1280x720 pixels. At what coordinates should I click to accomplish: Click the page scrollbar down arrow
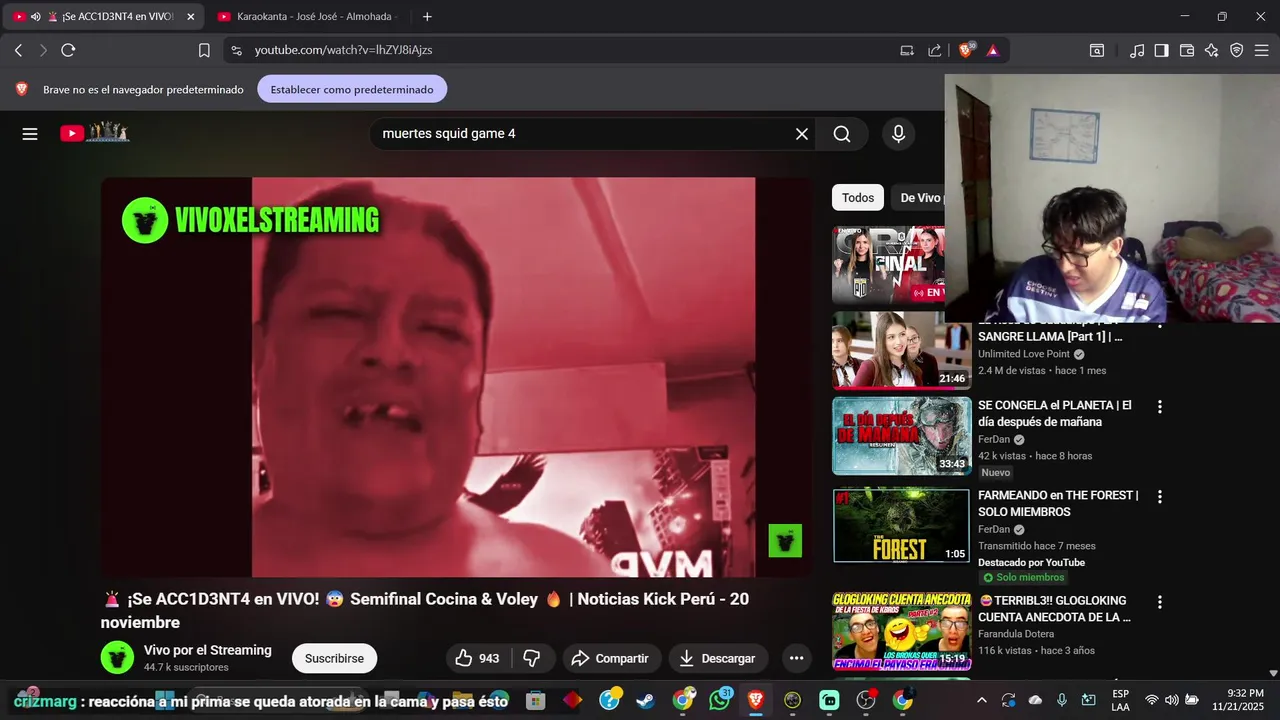[x=1273, y=673]
